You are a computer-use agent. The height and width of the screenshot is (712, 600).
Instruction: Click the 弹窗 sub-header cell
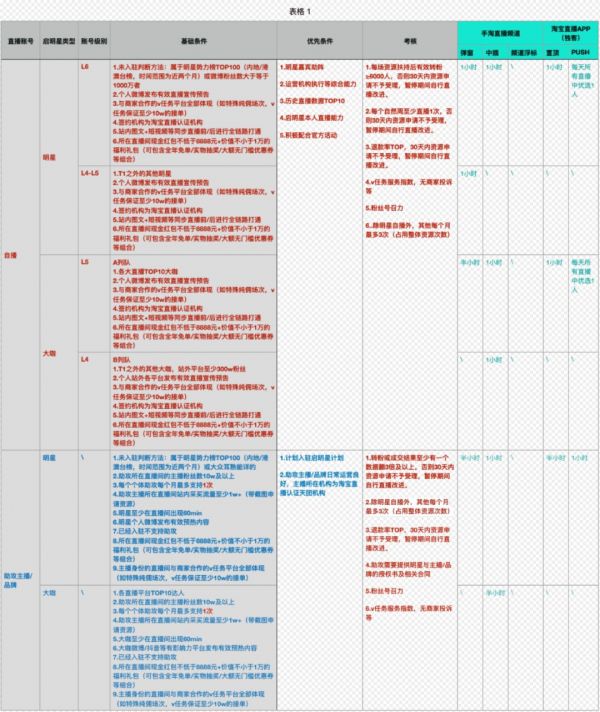(469, 49)
